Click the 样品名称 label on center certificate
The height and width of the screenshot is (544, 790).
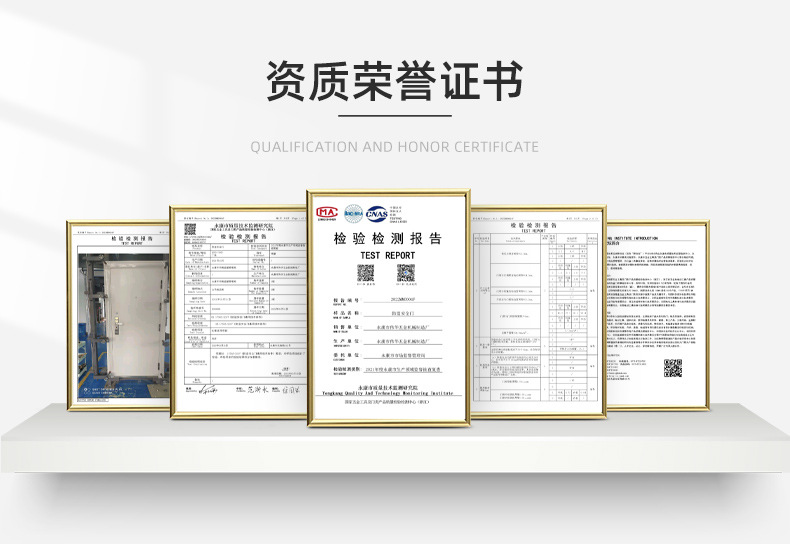click(346, 313)
